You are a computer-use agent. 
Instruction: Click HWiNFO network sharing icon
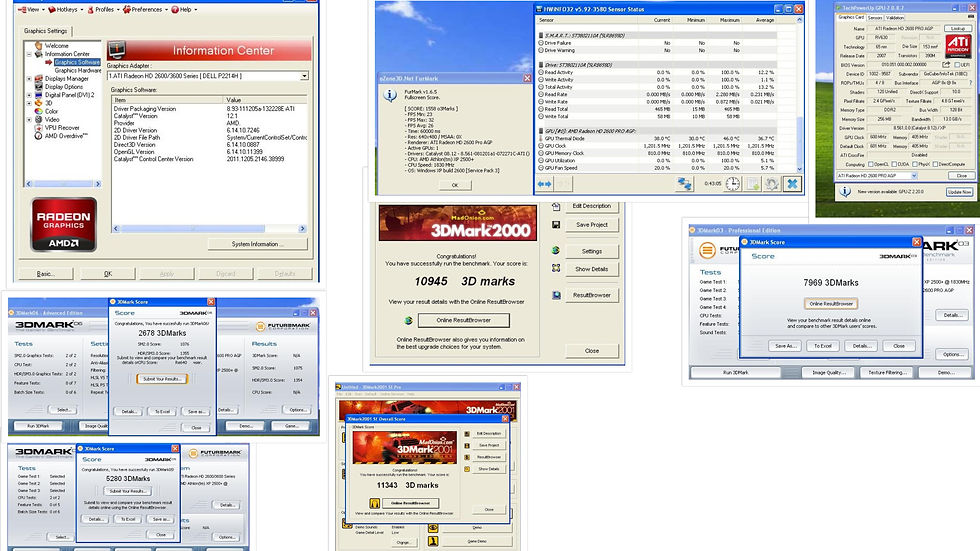pyautogui.click(x=684, y=184)
